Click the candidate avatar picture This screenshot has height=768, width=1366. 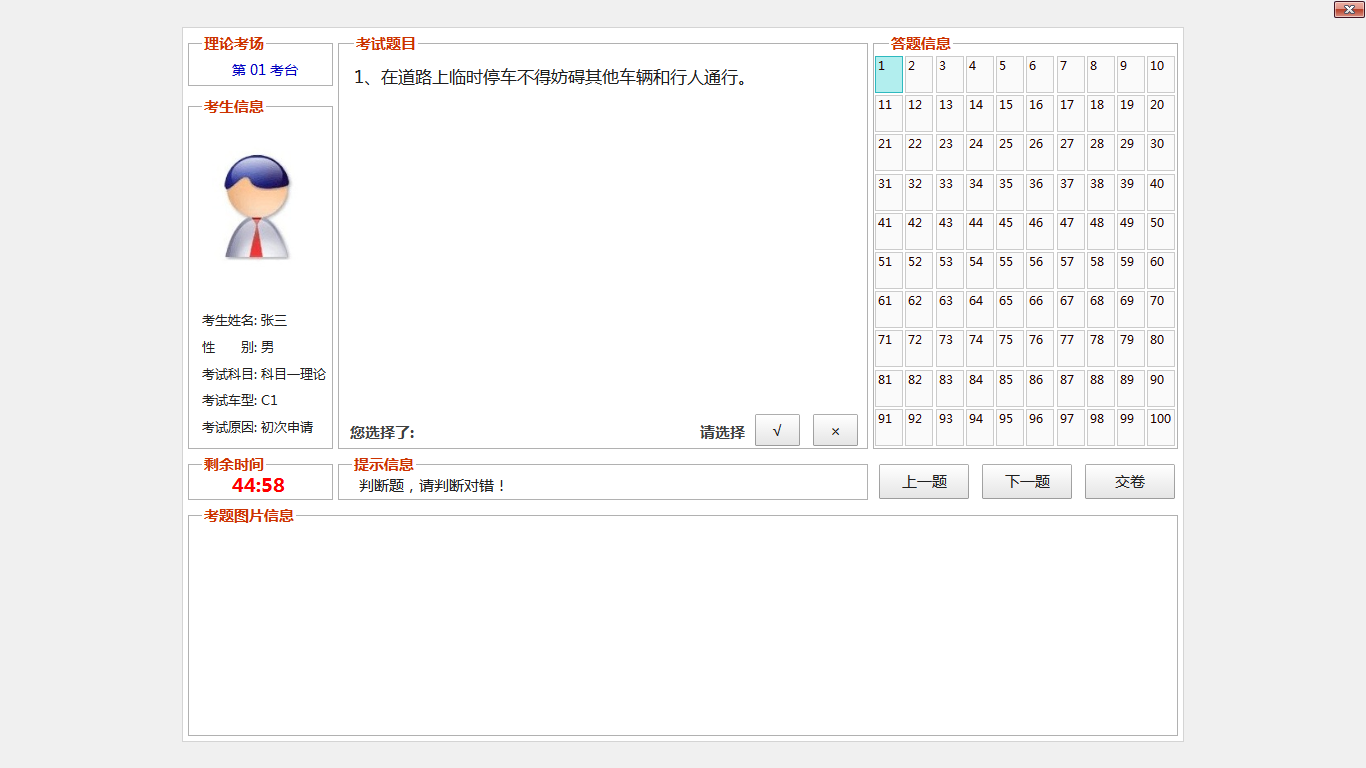(x=257, y=207)
